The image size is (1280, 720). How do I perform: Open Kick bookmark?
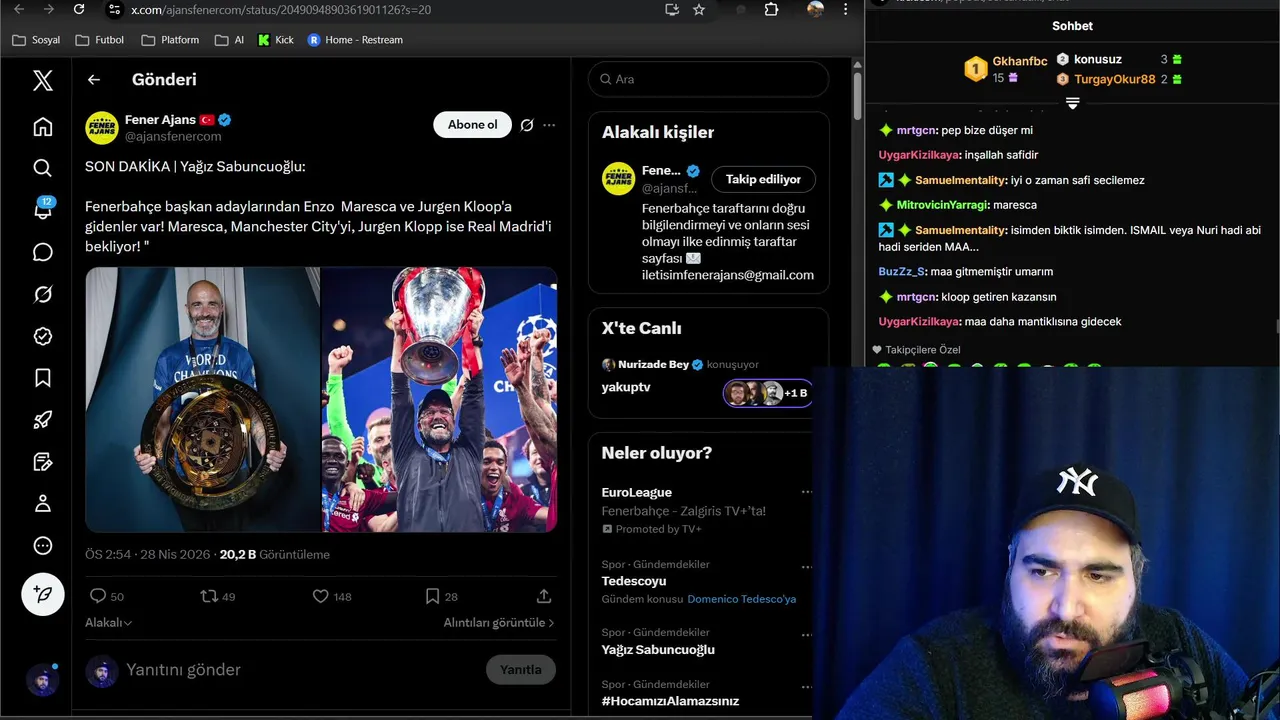[276, 40]
